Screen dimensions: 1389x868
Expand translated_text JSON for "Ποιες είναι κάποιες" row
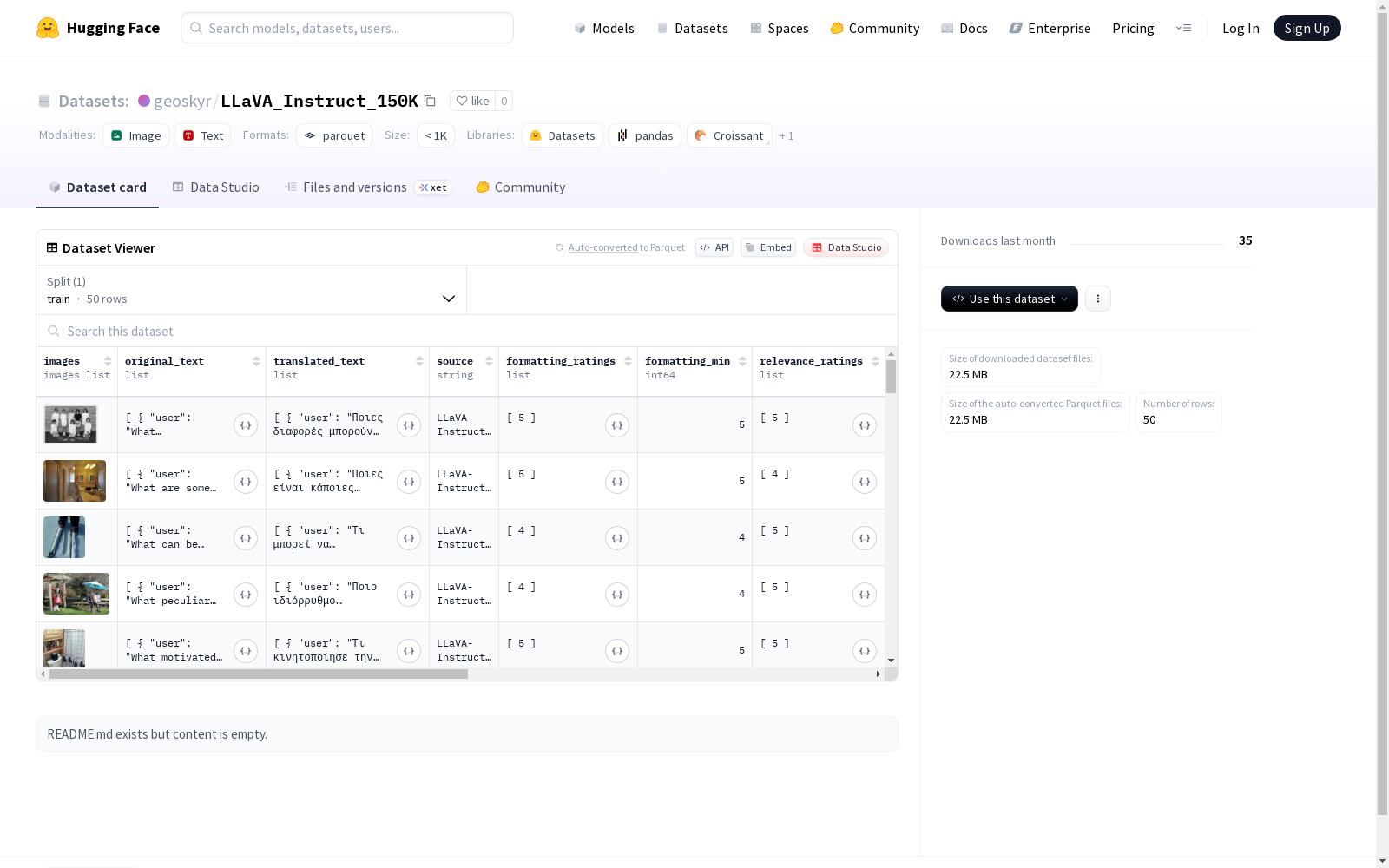click(x=409, y=482)
